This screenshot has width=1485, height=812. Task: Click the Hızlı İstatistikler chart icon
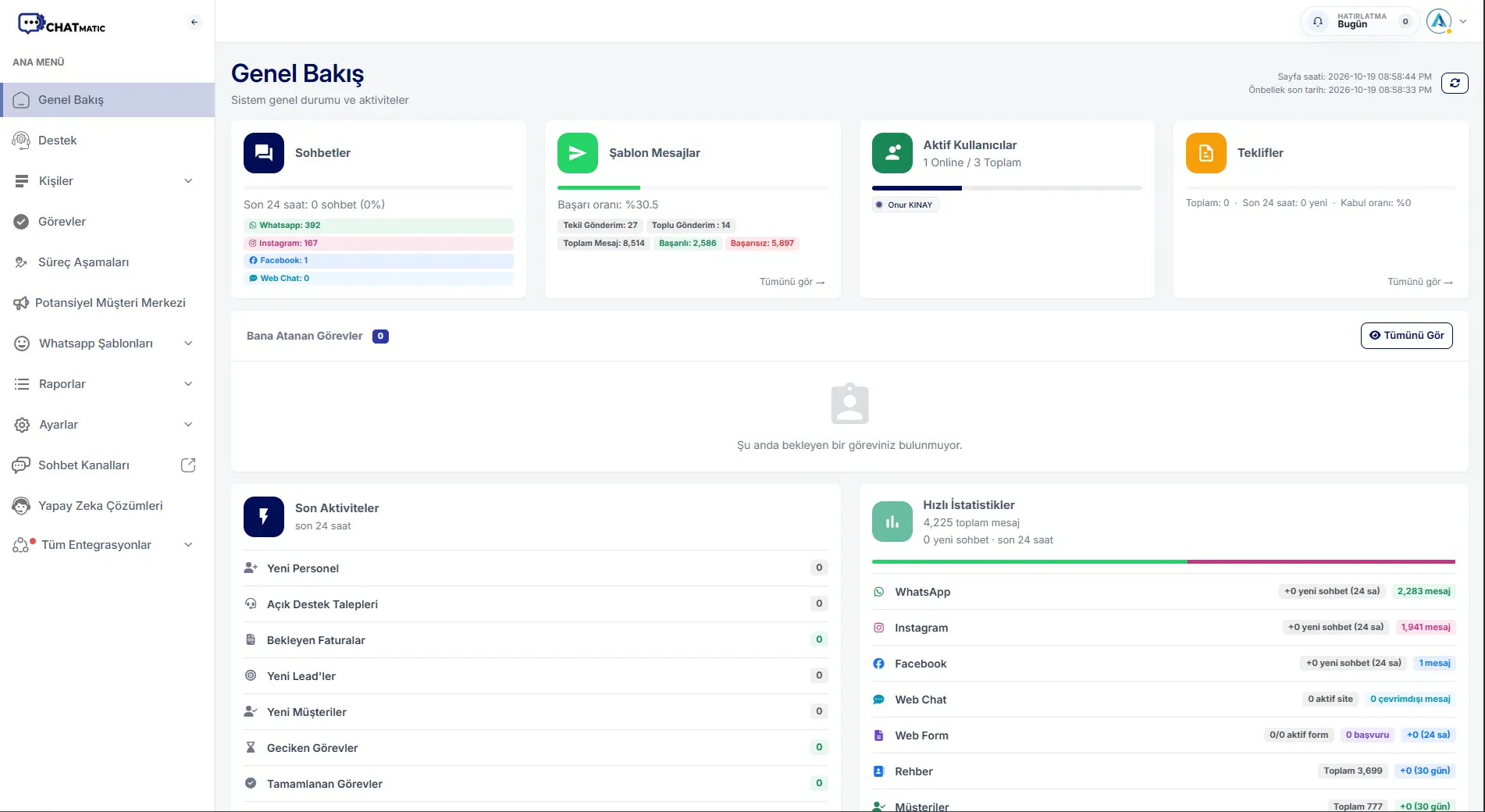892,522
